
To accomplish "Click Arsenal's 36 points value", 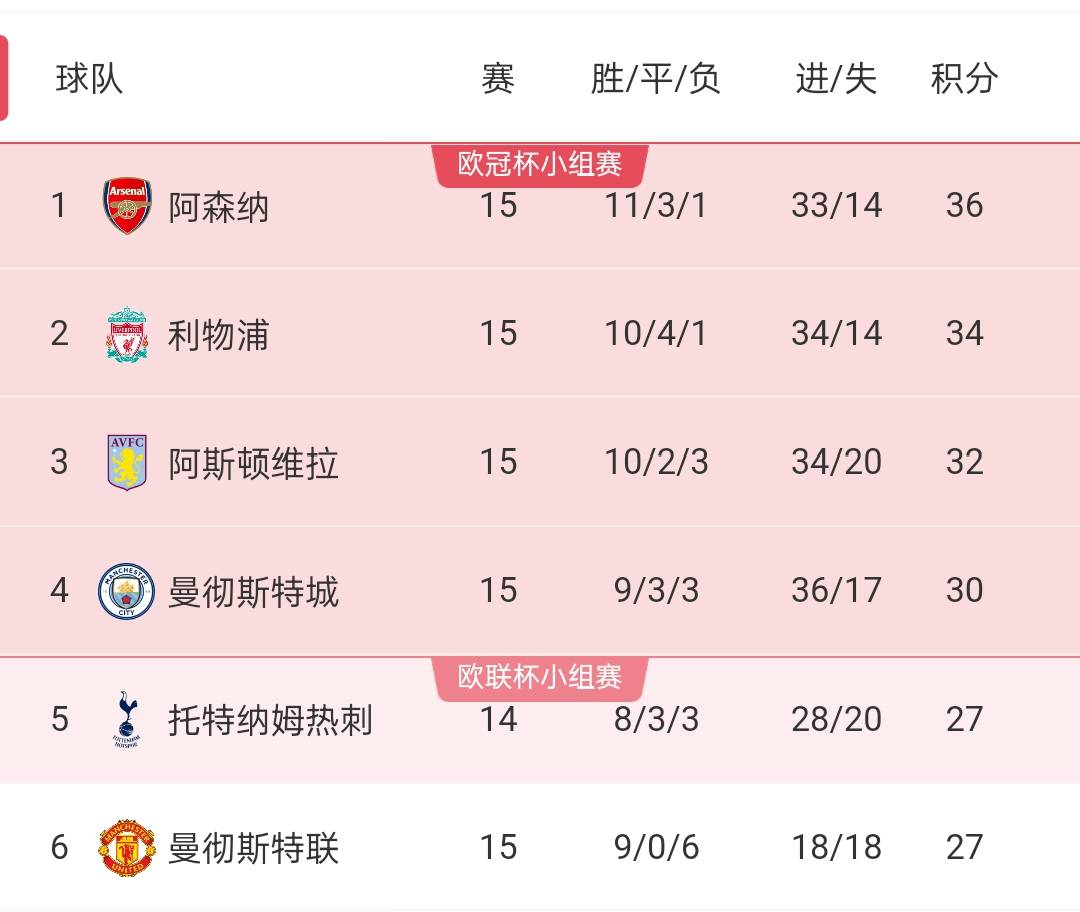I will [964, 205].
